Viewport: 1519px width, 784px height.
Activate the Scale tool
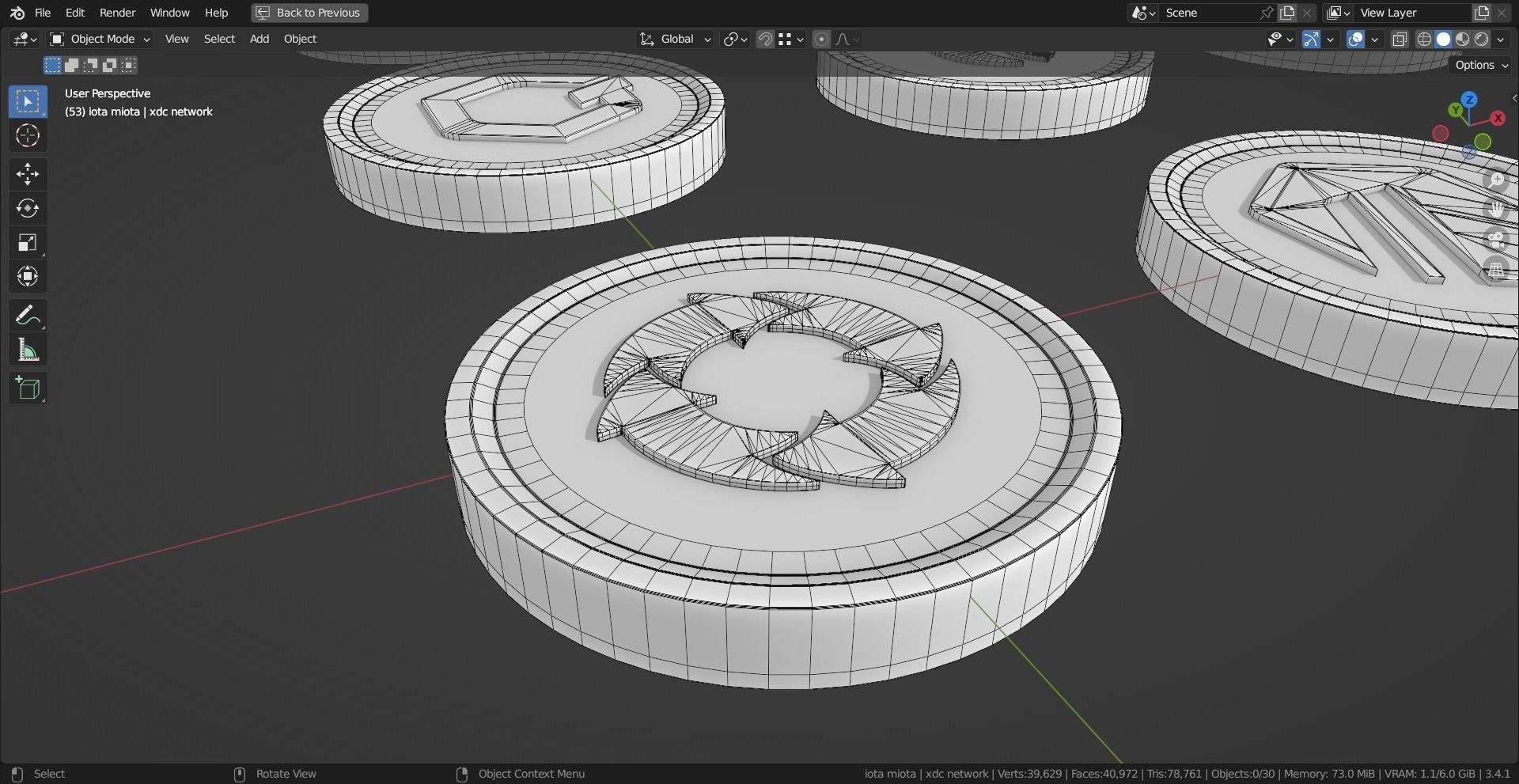pos(28,242)
